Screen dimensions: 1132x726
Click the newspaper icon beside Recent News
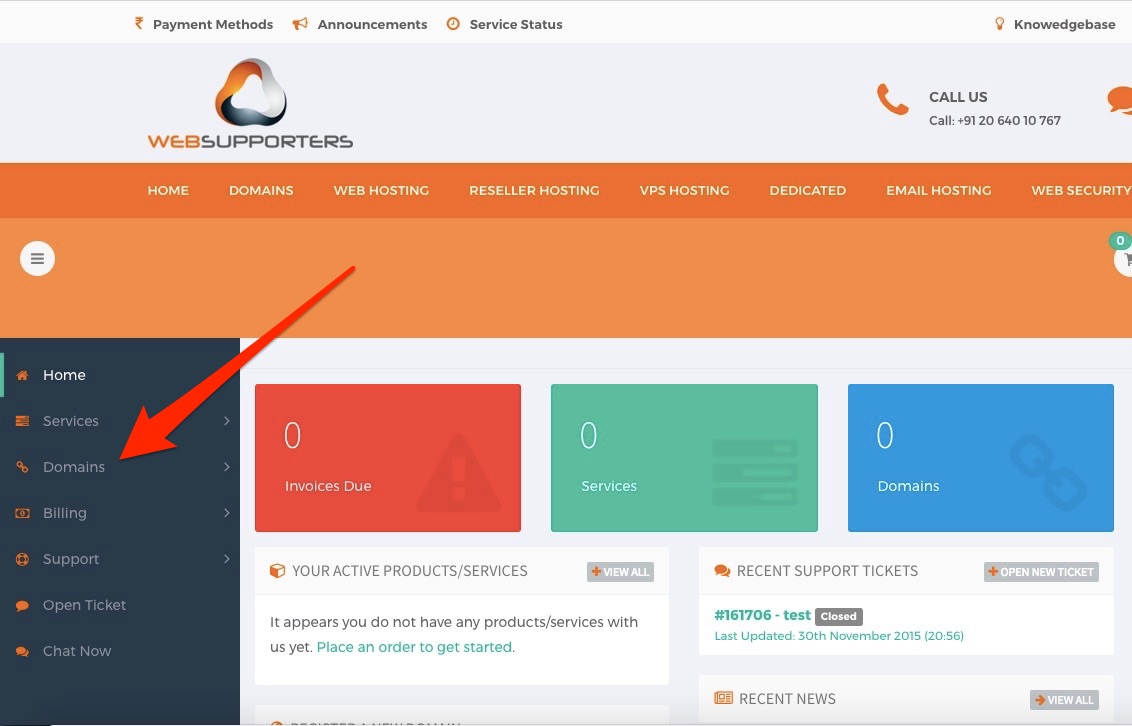[723, 698]
